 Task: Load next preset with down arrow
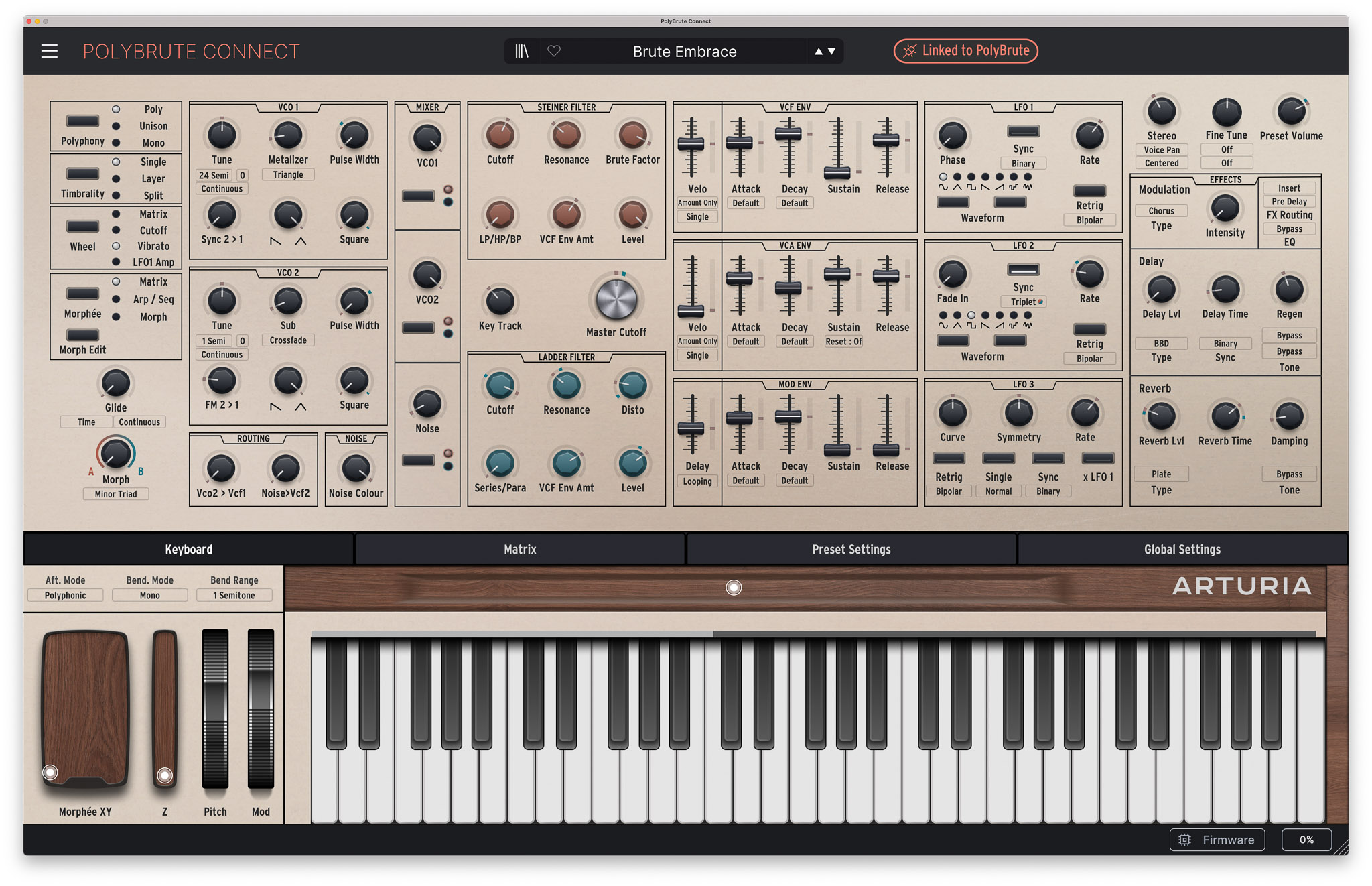(x=831, y=51)
